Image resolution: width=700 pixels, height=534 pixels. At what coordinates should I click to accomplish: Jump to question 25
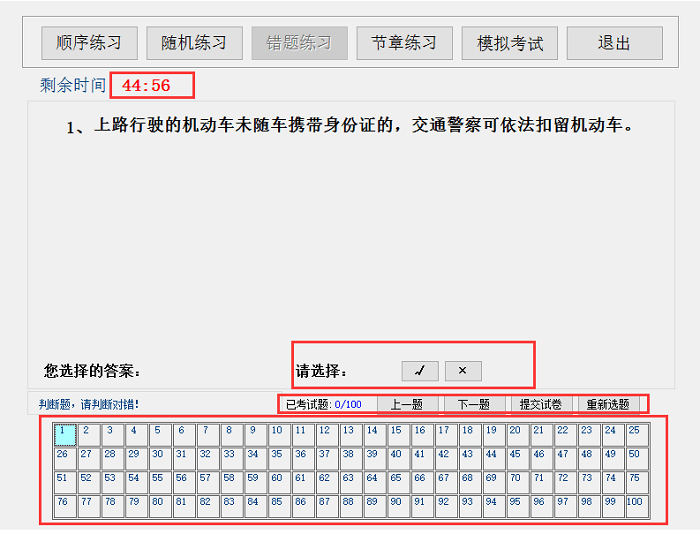point(637,435)
